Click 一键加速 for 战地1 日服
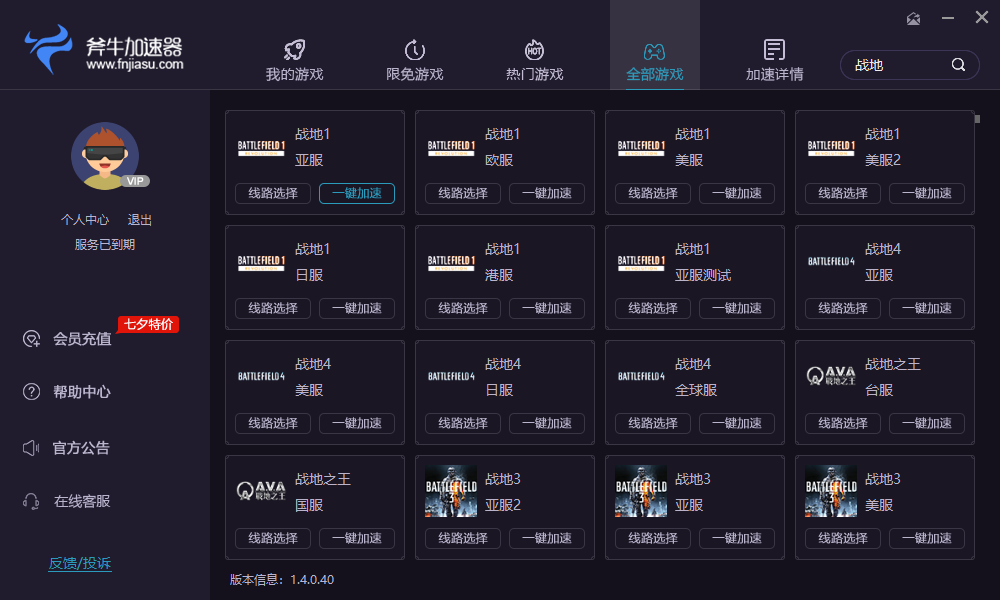The image size is (1000, 600). click(357, 308)
